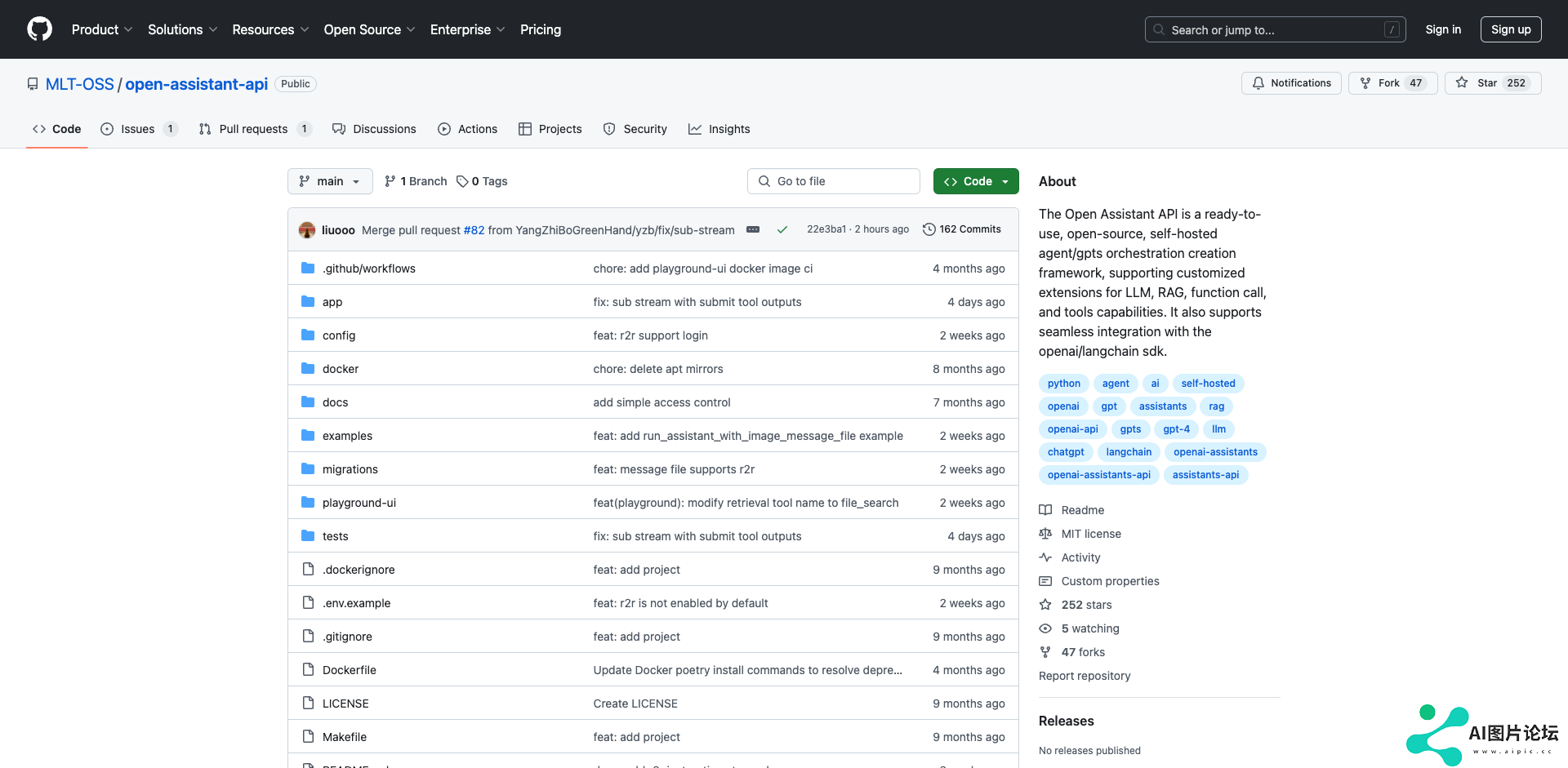Switch to the Security tab
The image size is (1568, 768).
click(635, 129)
